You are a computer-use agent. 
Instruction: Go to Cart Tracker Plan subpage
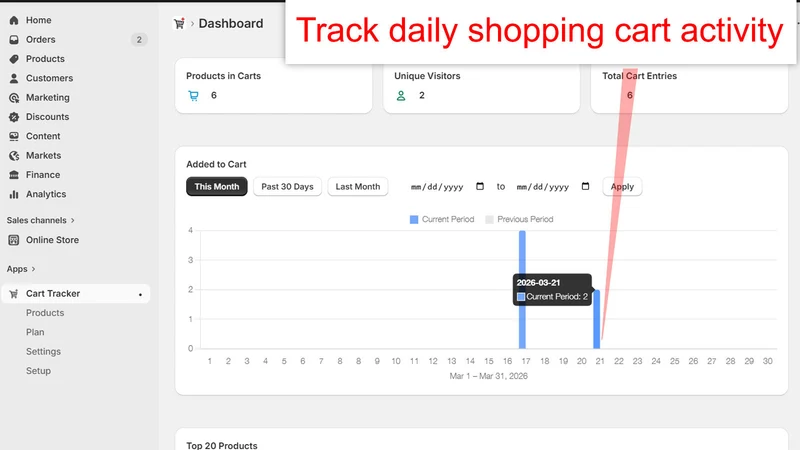point(35,333)
